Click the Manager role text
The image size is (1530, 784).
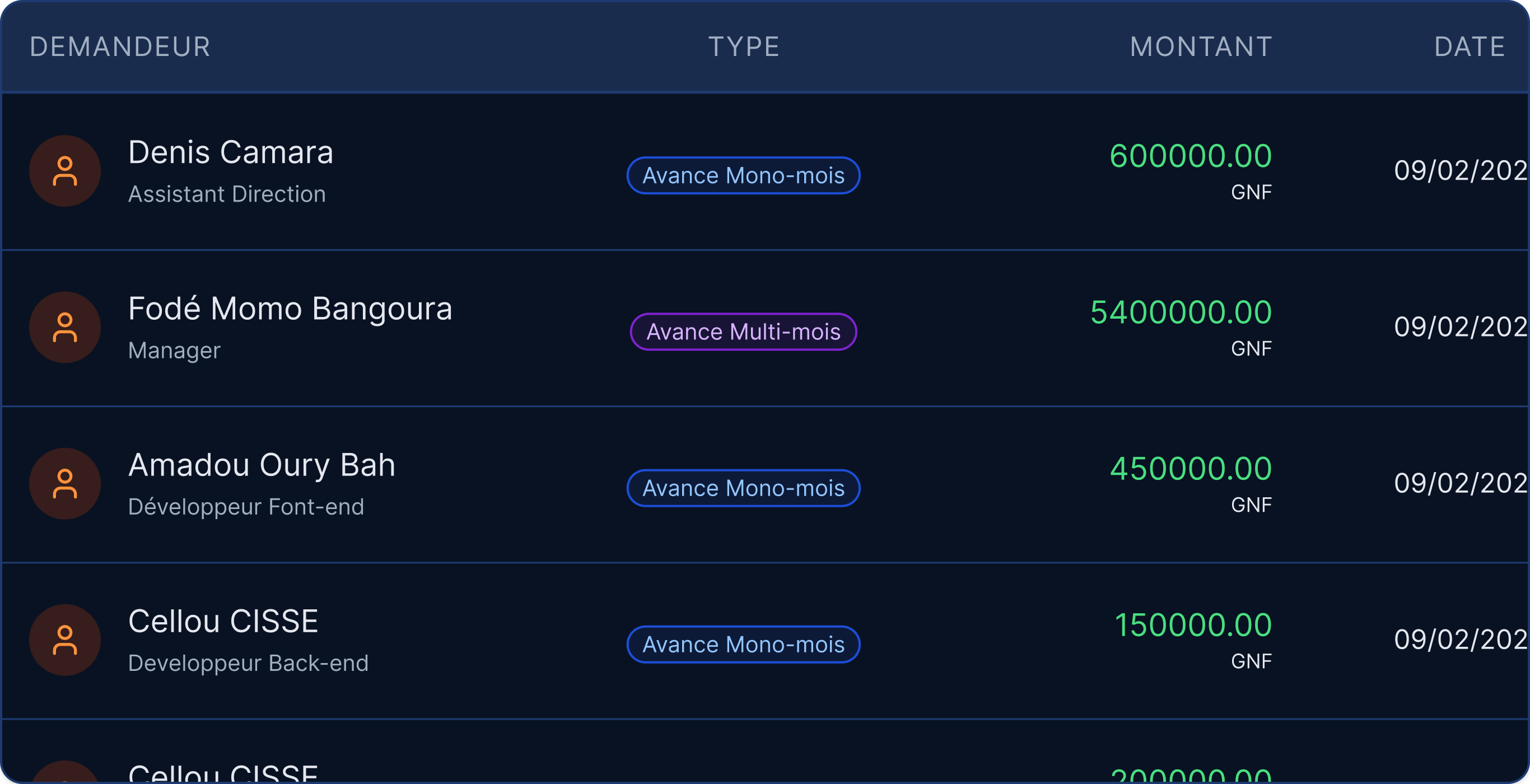click(174, 351)
